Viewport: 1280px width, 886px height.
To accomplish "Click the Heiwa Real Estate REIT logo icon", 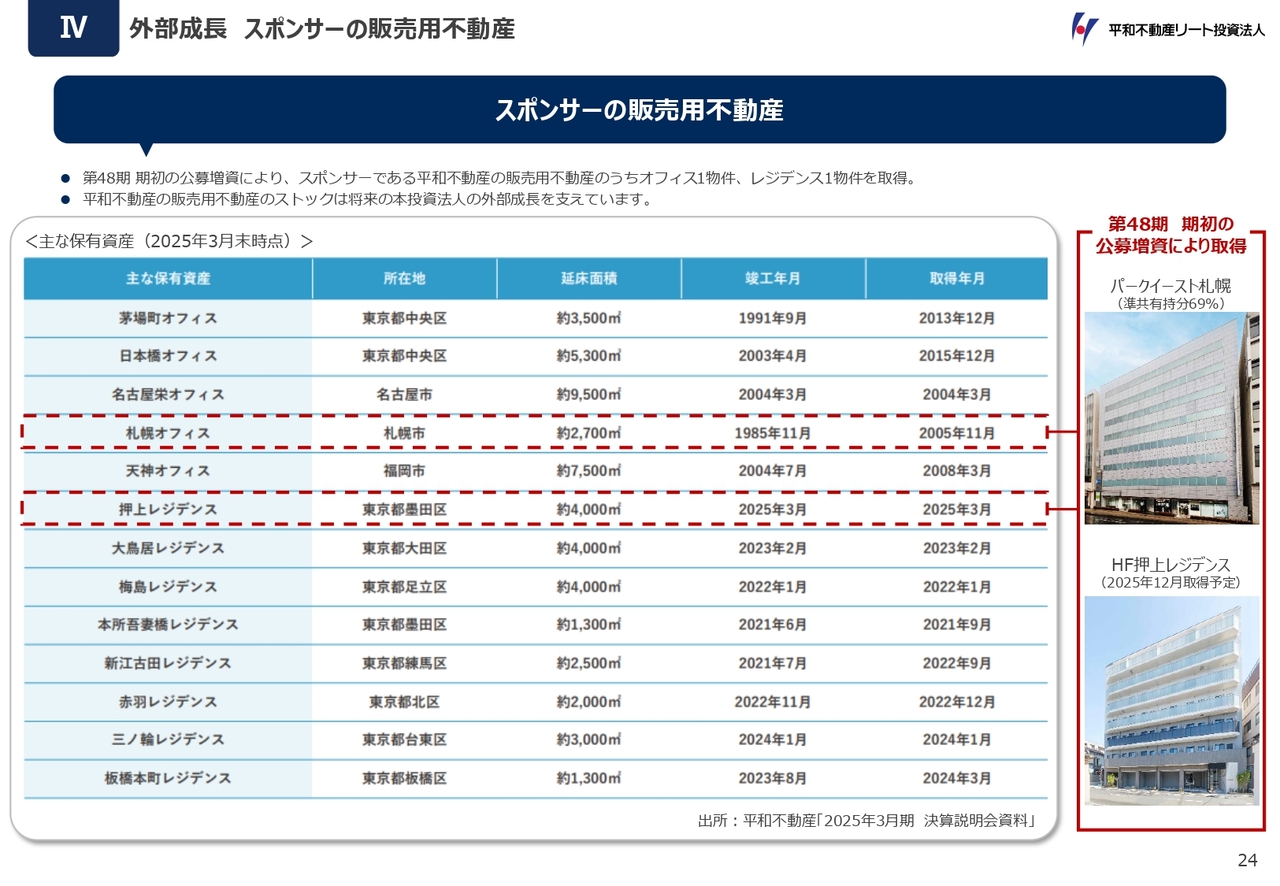I will click(1084, 28).
